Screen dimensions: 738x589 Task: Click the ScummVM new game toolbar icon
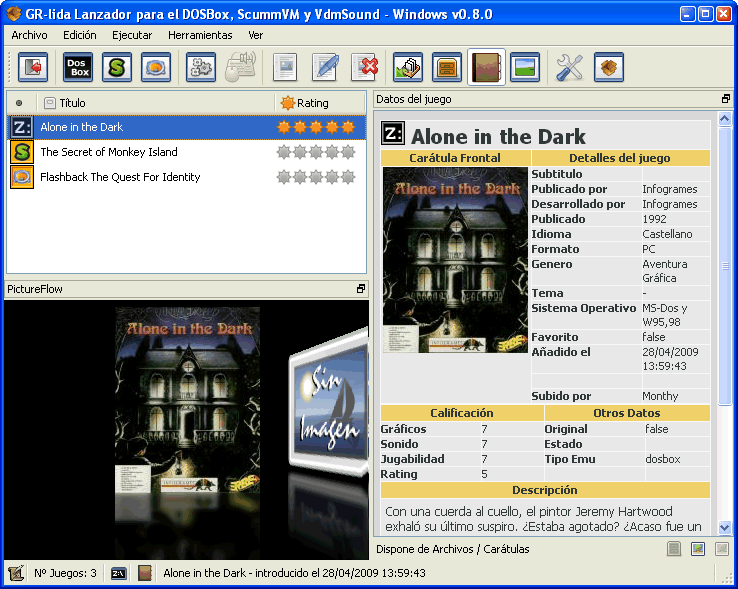click(117, 67)
